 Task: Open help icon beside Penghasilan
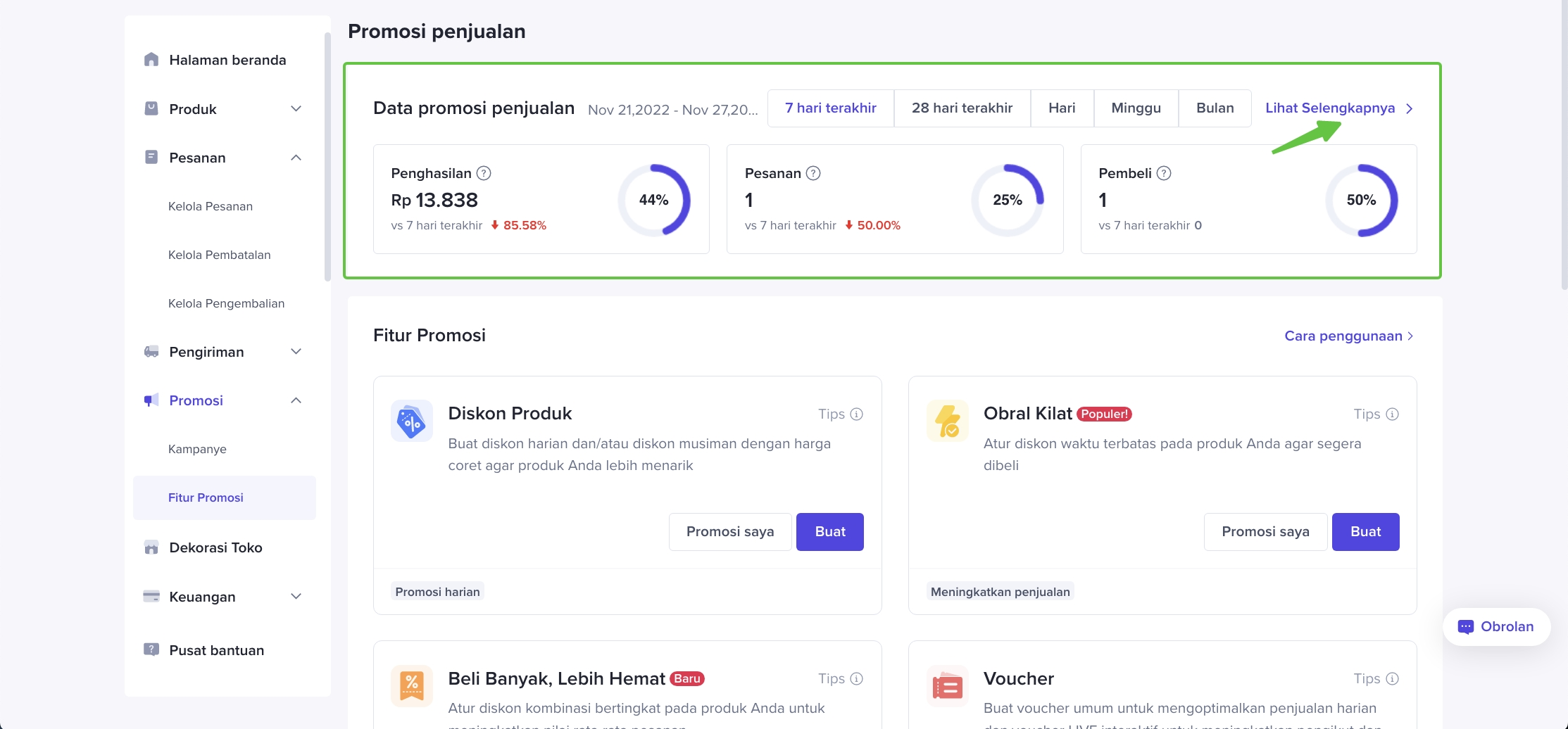point(484,173)
